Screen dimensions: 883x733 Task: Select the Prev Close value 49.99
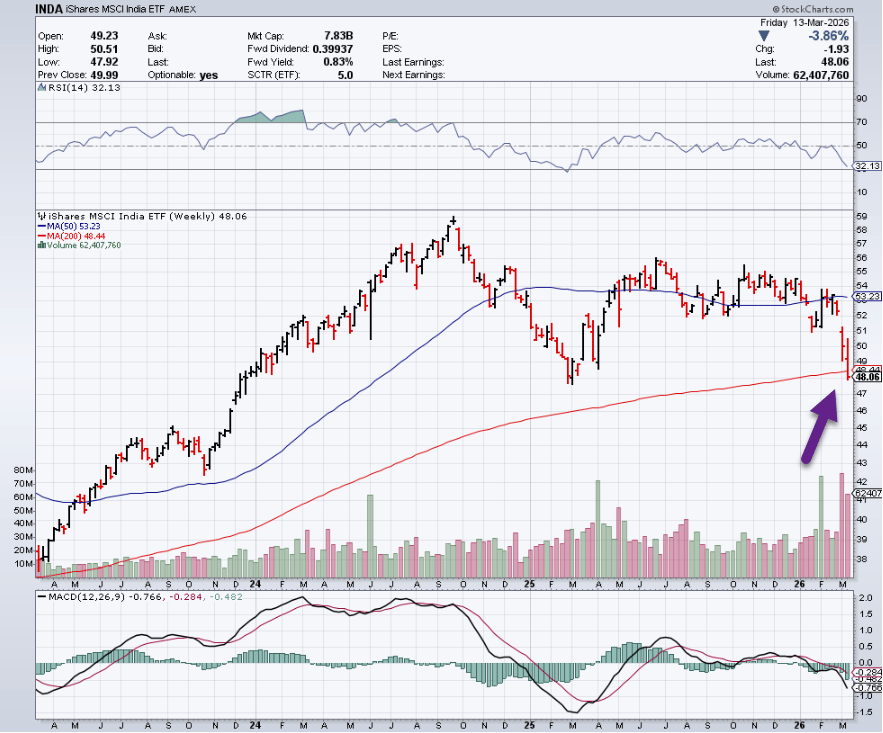(x=104, y=75)
